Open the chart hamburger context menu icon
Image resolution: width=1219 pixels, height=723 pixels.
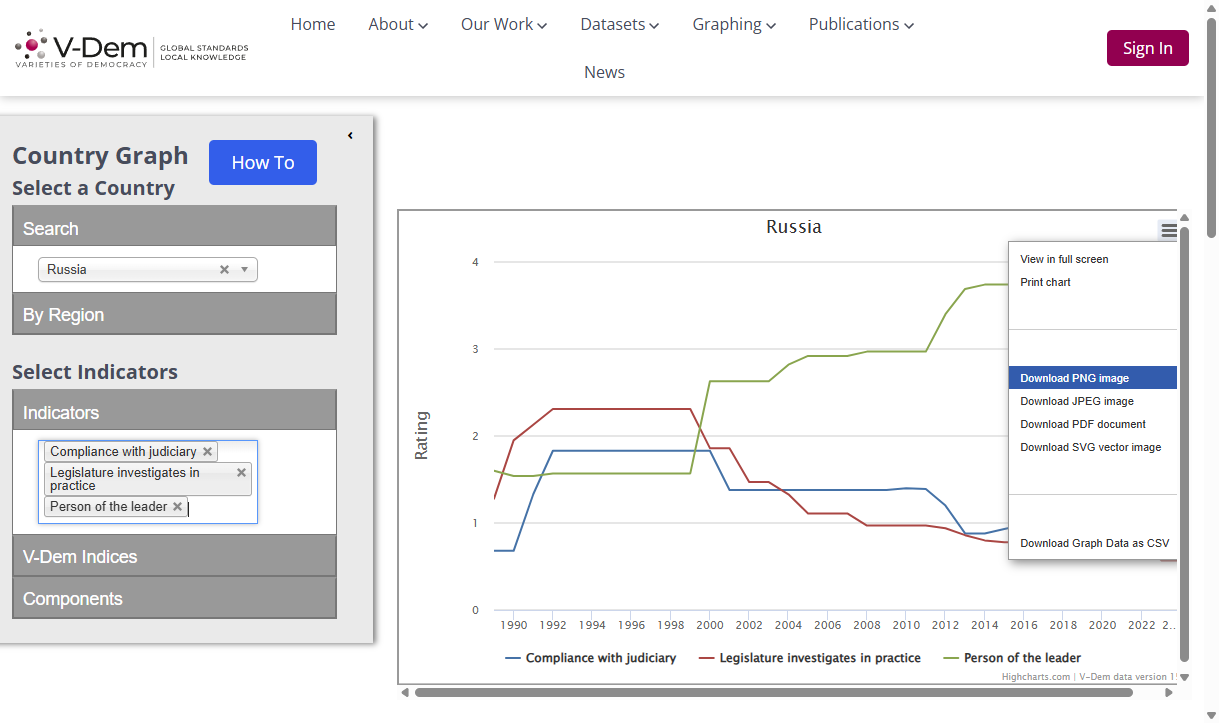point(1168,231)
